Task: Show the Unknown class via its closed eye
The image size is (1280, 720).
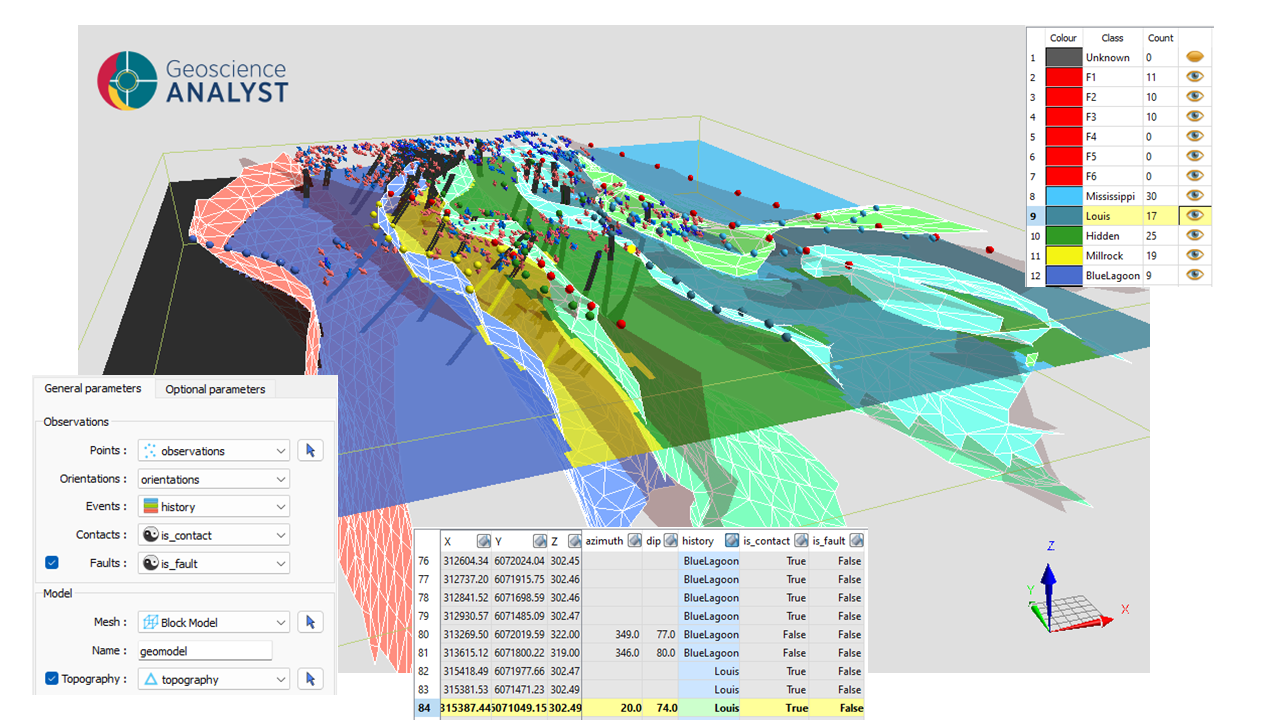Action: (1194, 57)
